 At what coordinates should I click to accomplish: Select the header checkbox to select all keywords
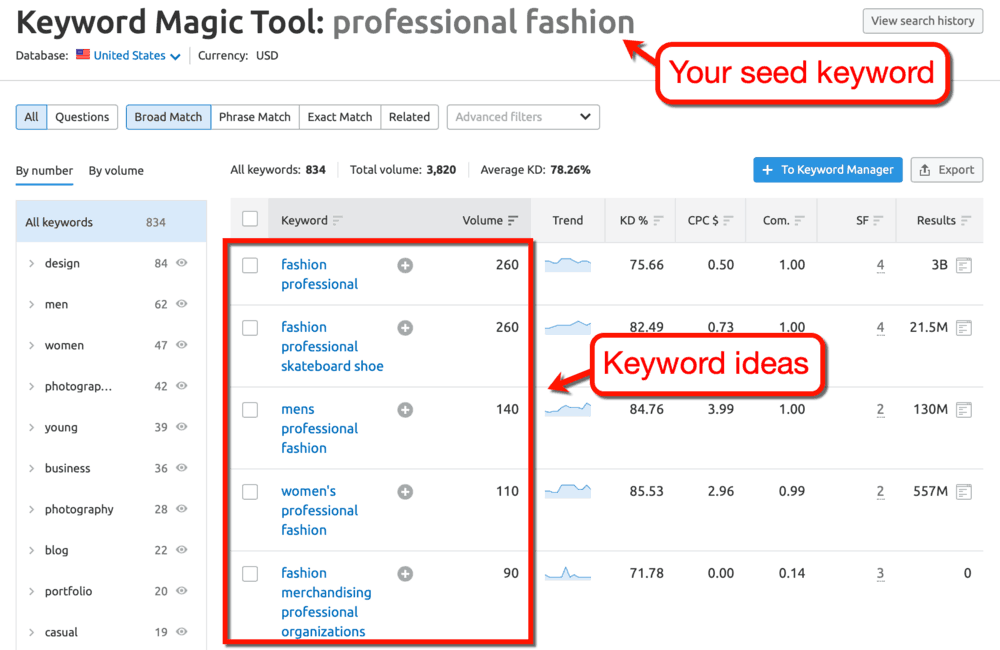coord(252,219)
